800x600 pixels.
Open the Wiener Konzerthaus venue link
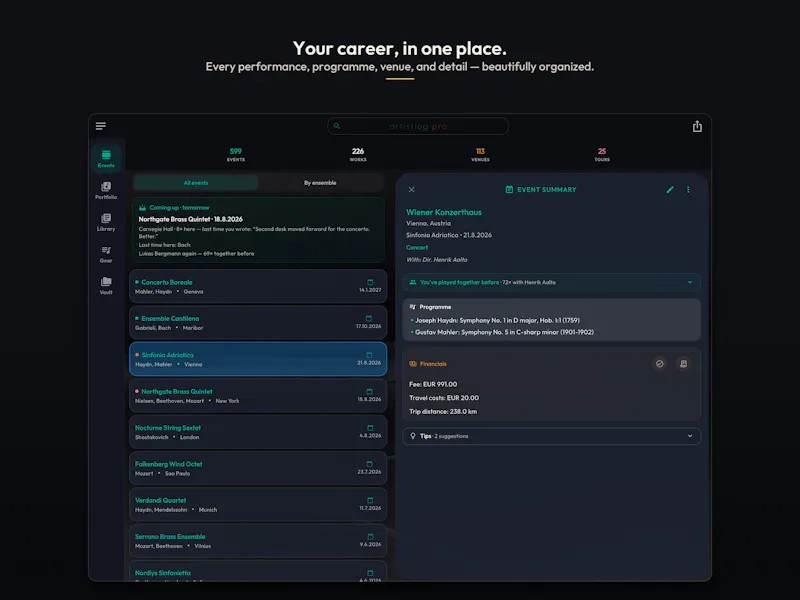tap(444, 212)
